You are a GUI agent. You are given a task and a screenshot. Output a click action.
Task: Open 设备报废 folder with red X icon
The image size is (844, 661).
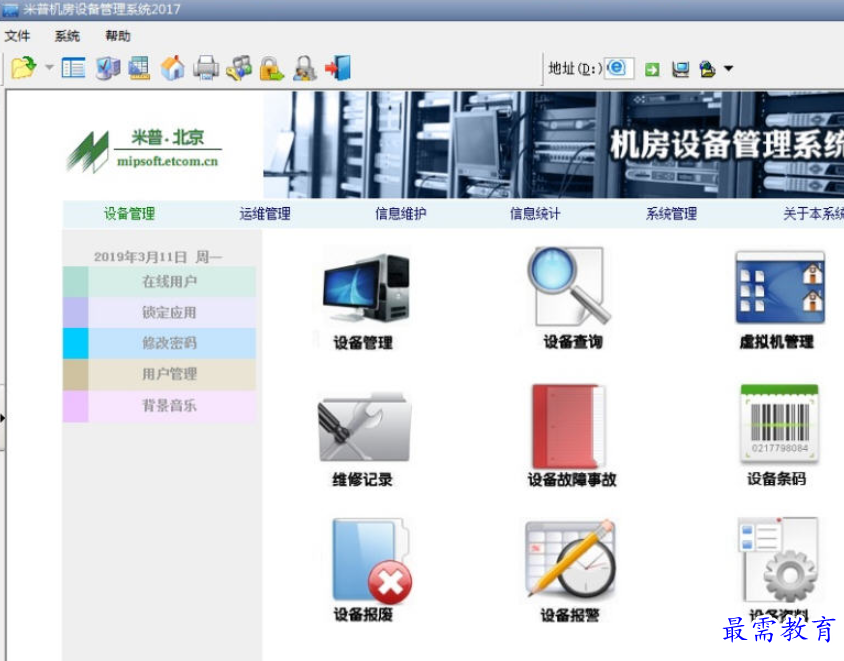[371, 560]
